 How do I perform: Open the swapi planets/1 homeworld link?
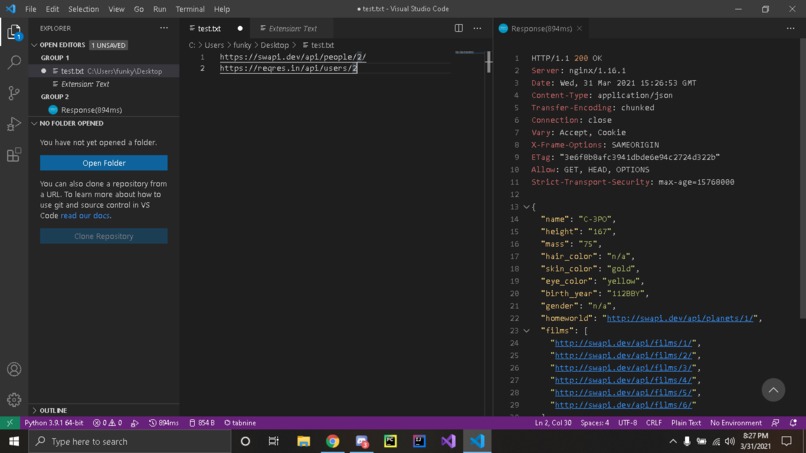pos(680,318)
